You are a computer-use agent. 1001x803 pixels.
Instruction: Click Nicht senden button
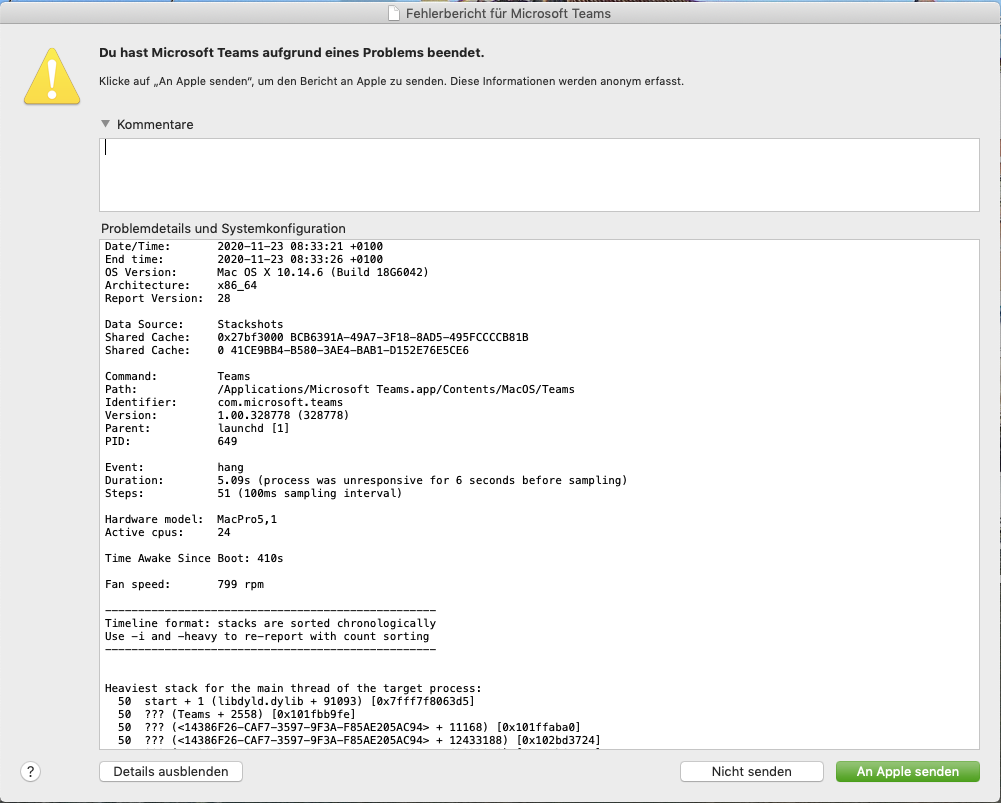(x=751, y=771)
